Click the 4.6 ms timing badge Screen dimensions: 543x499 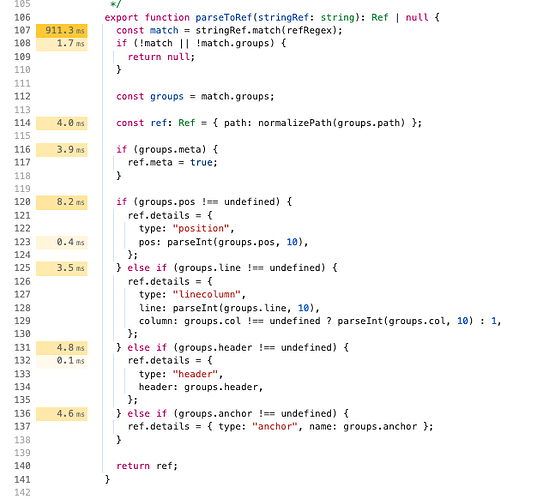click(x=62, y=414)
